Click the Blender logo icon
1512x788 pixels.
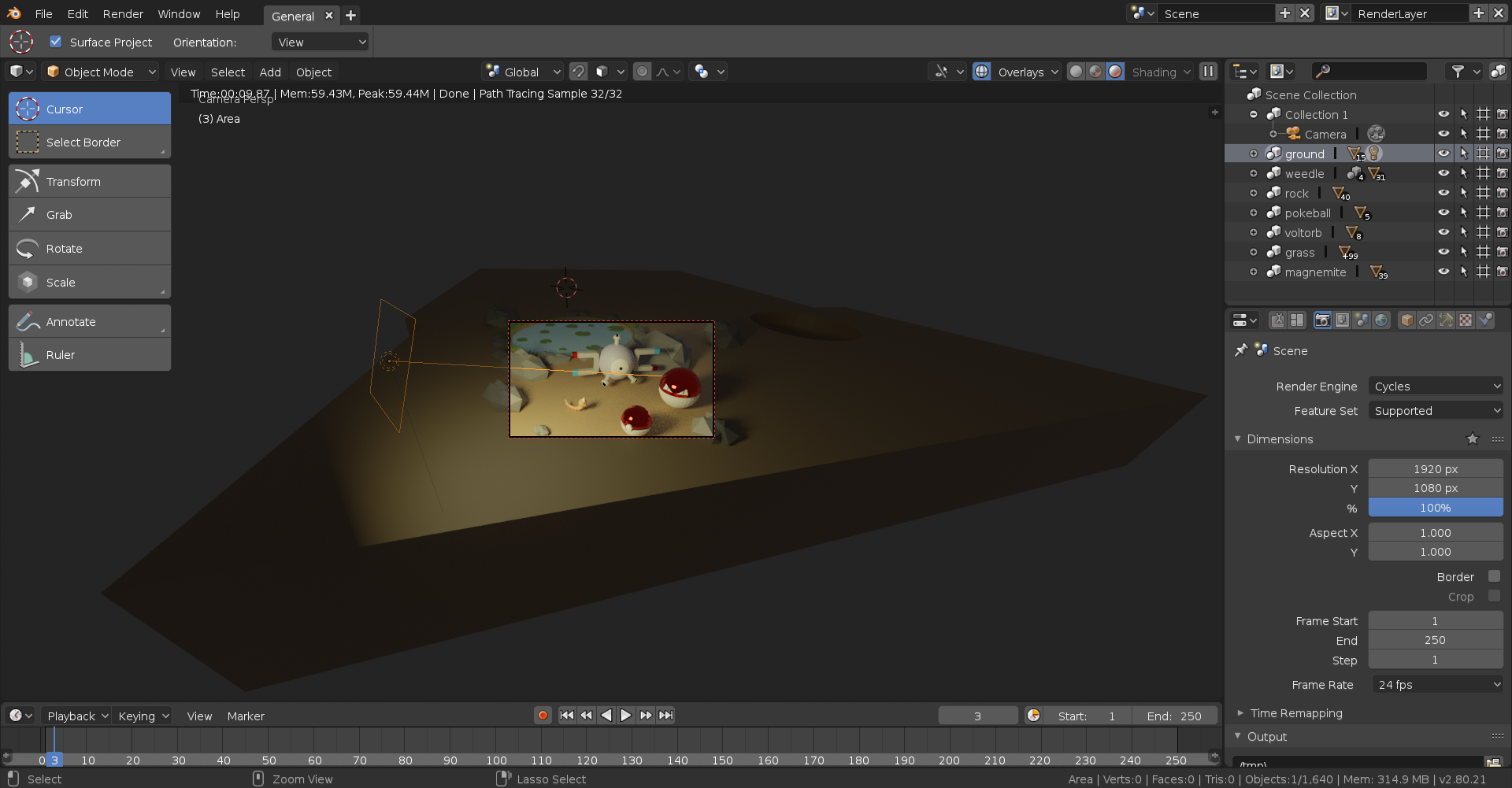[x=14, y=13]
